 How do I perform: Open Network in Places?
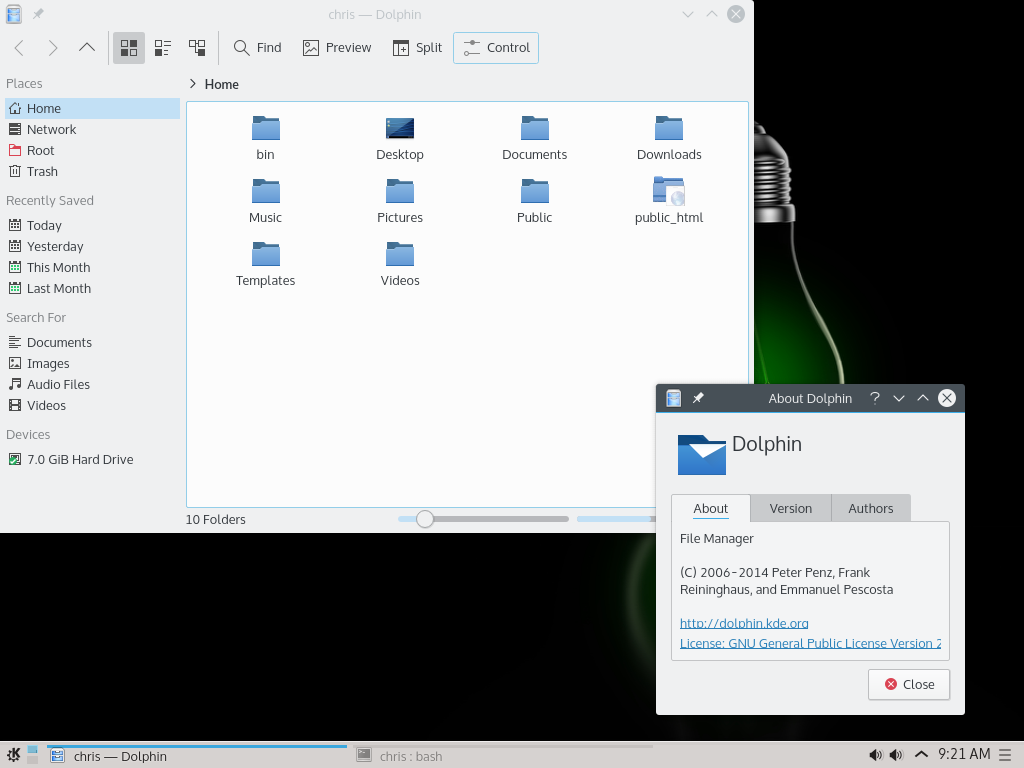(92, 129)
